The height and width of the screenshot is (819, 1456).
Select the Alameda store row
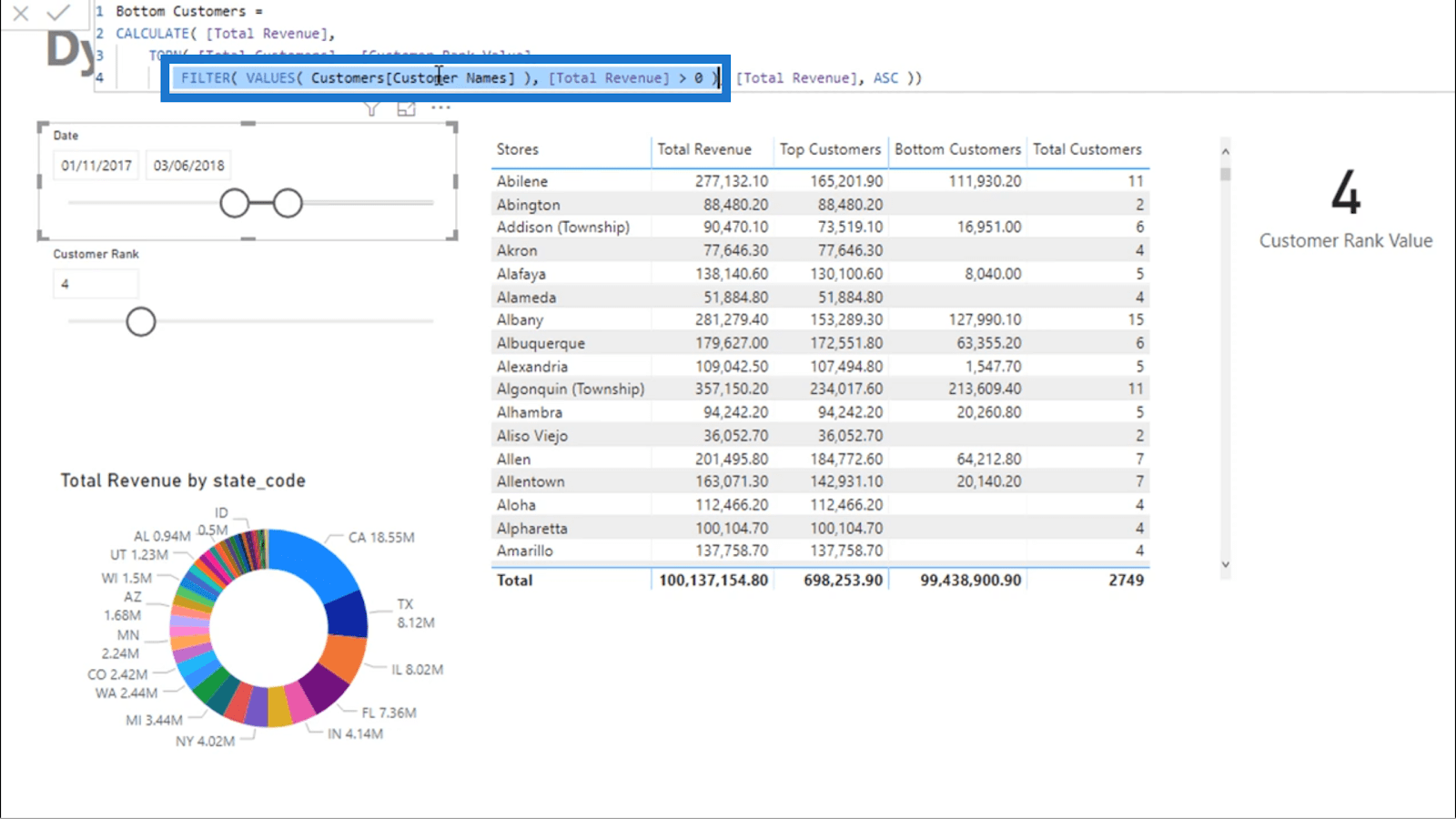[819, 297]
